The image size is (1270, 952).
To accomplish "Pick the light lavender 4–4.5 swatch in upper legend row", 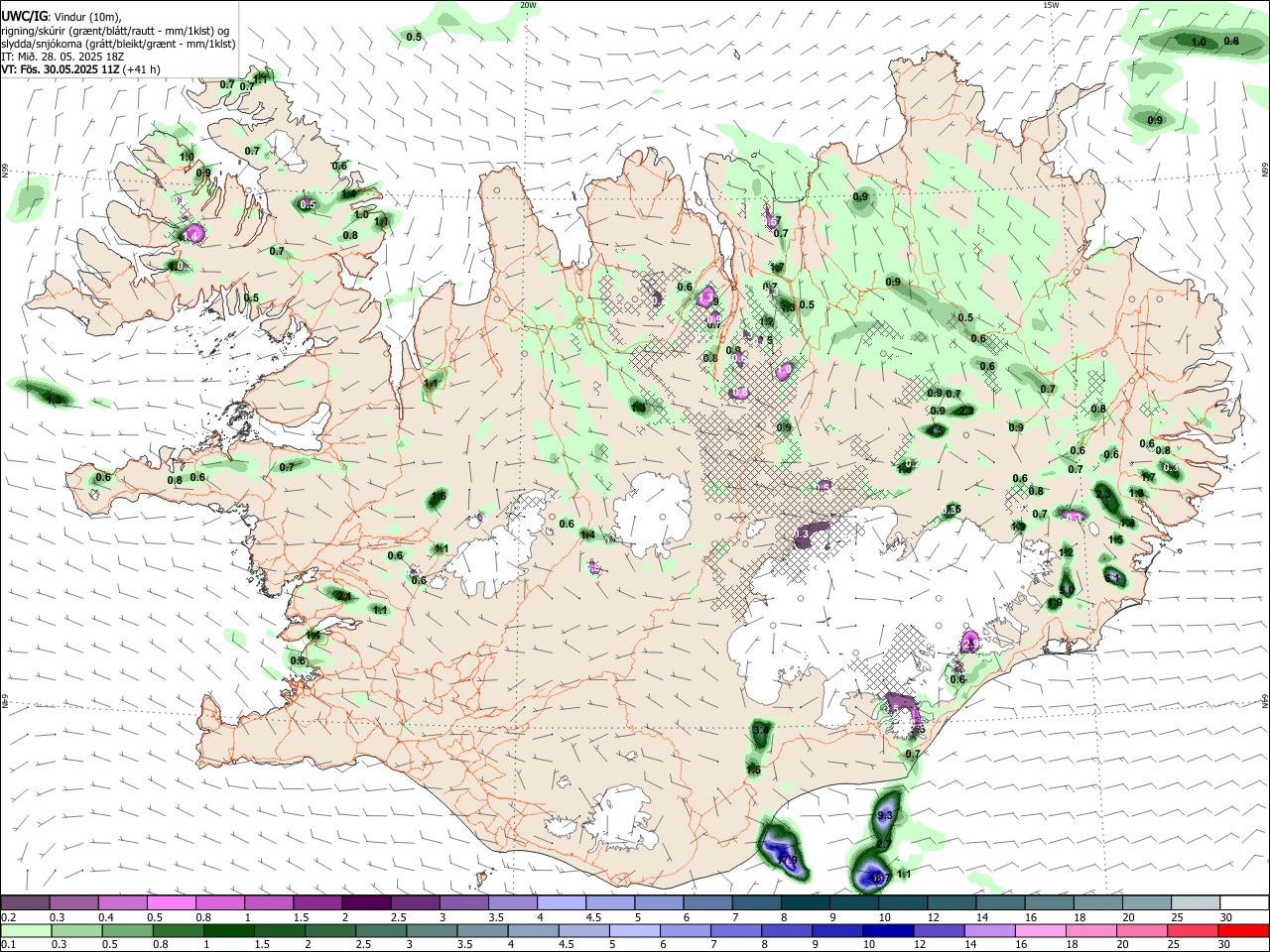I will tap(561, 903).
